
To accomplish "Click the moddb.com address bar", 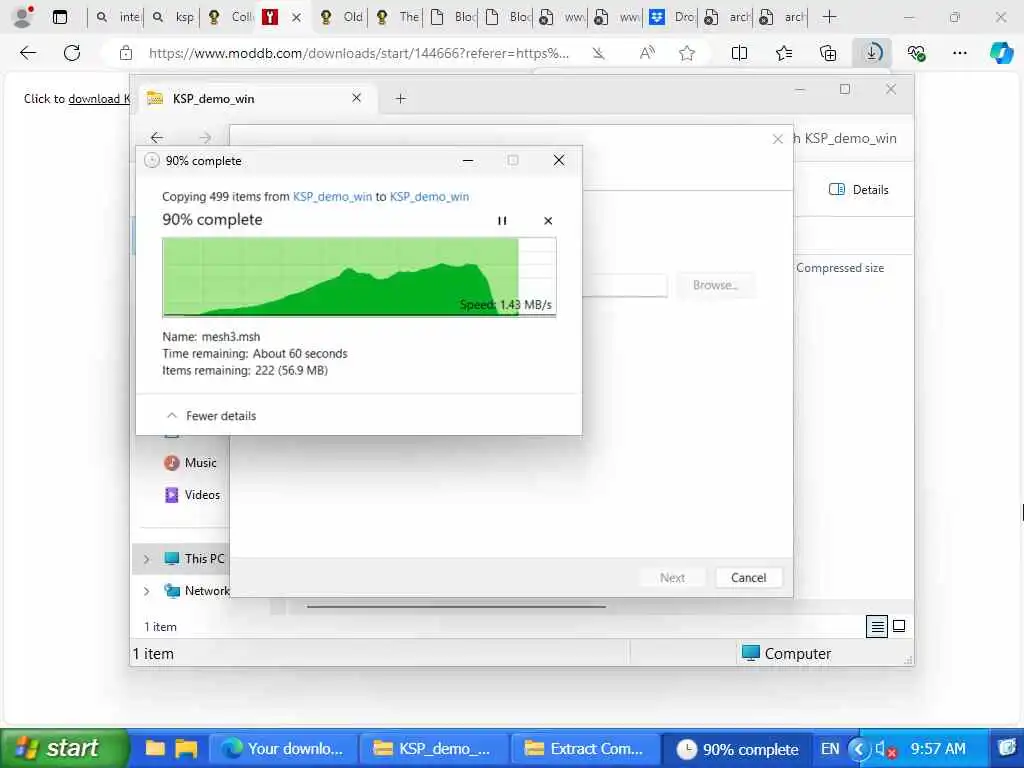I will 359,53.
